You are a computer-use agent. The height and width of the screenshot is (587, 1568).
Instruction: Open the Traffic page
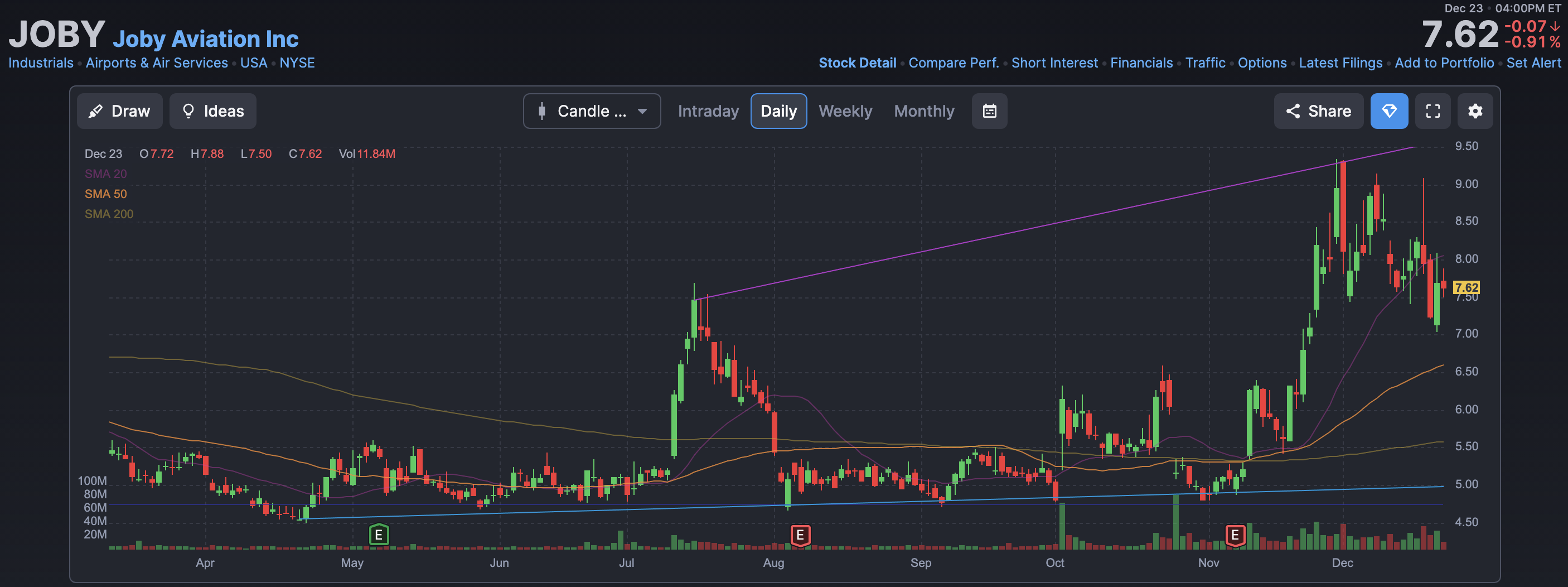[x=1205, y=62]
